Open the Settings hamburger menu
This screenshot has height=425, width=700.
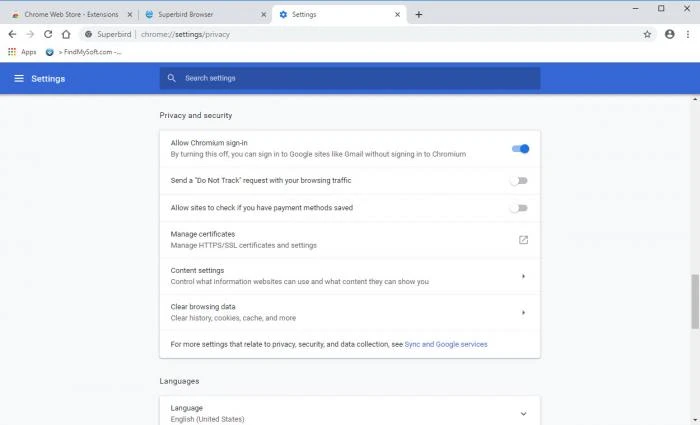pos(19,79)
